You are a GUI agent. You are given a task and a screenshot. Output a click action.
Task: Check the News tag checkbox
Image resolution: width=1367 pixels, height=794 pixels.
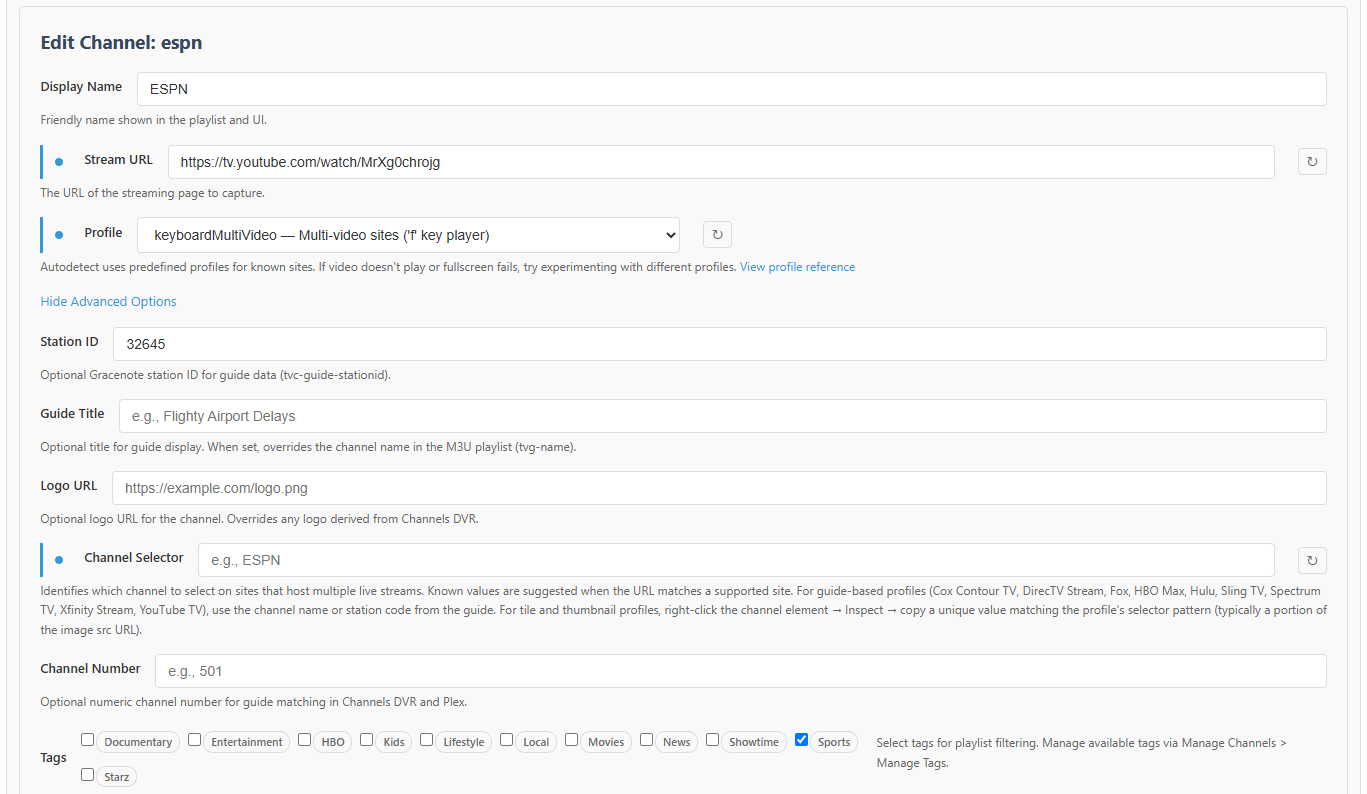pos(646,740)
